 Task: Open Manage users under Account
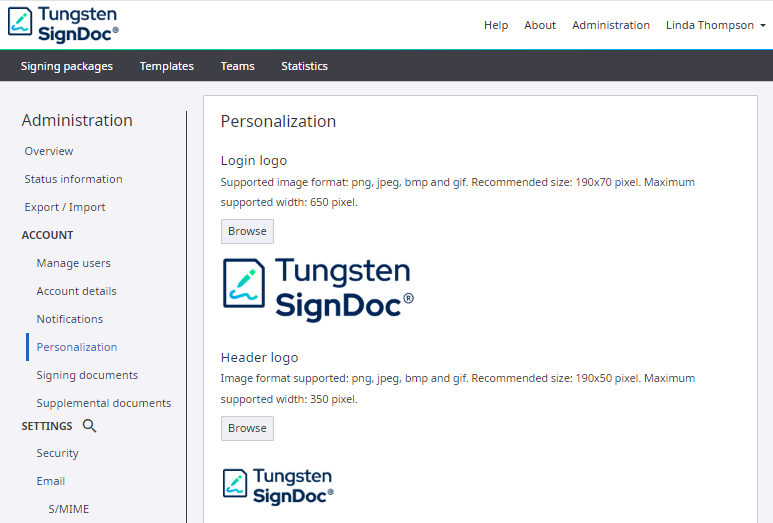(x=73, y=263)
